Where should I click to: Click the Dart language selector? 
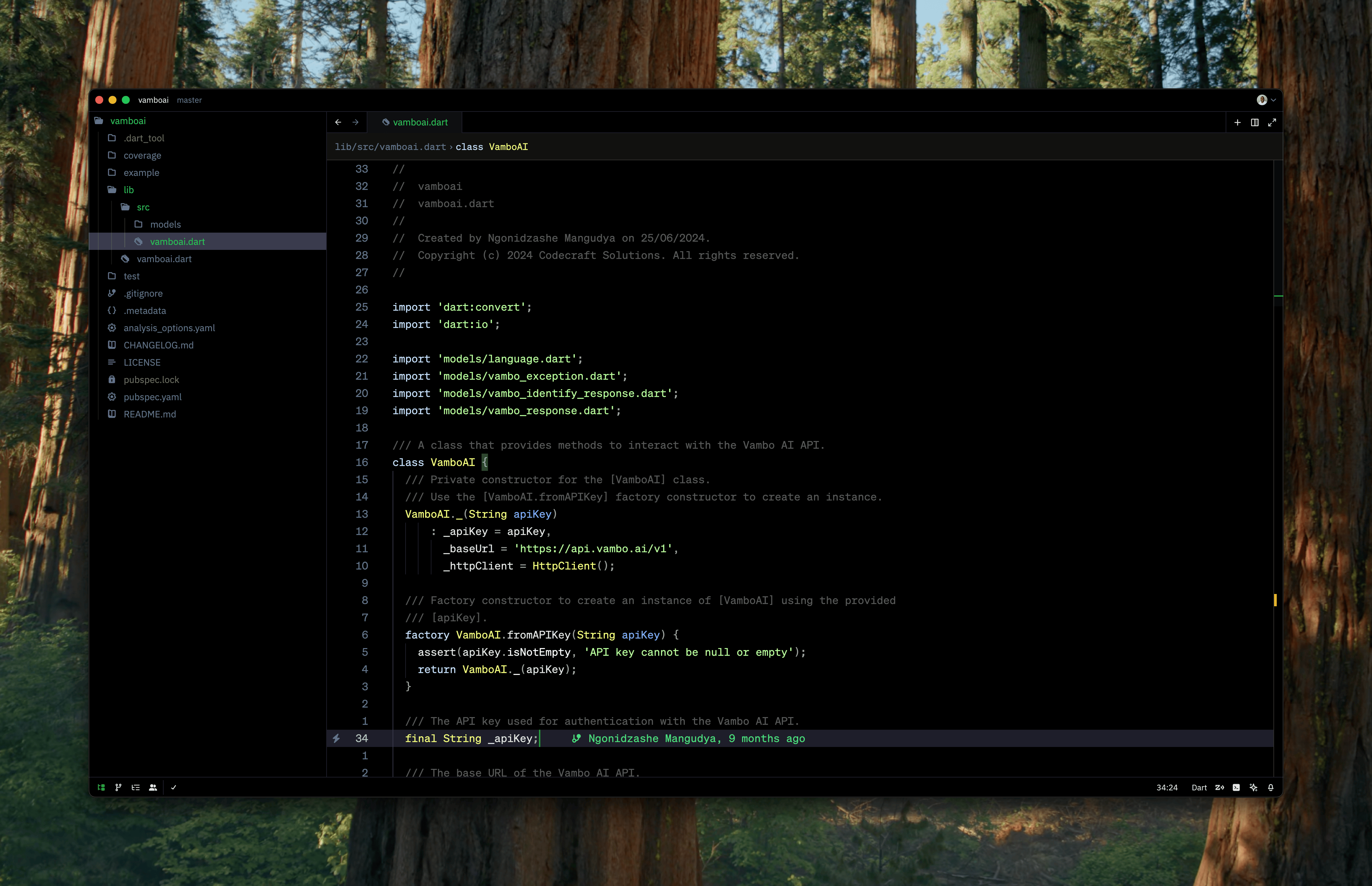click(x=1199, y=788)
